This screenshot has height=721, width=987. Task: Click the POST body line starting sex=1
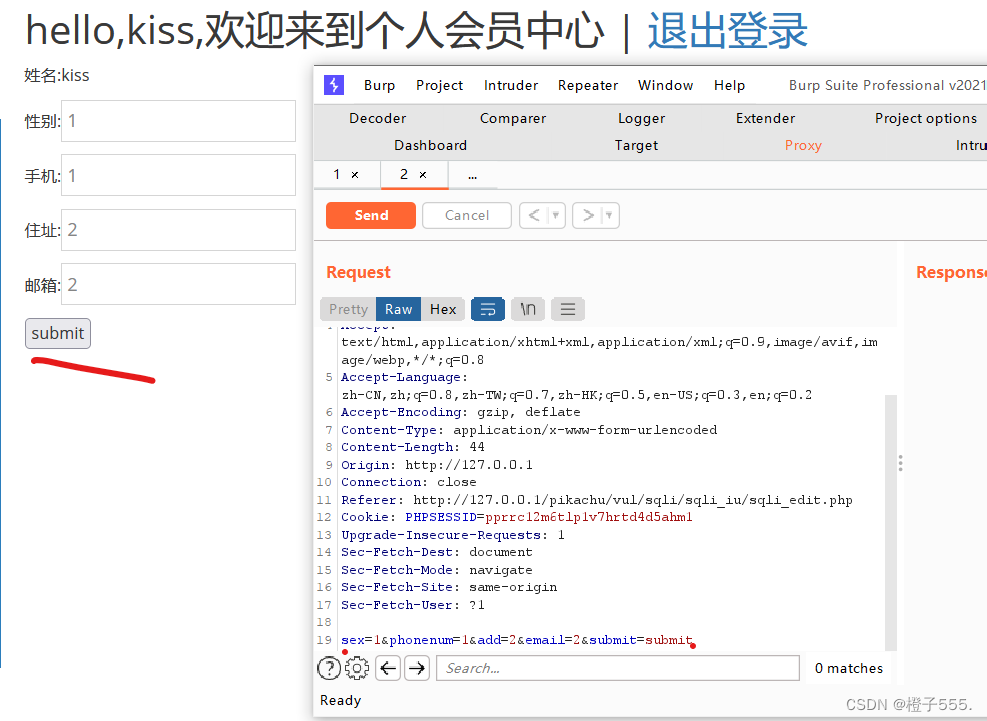[x=516, y=640]
